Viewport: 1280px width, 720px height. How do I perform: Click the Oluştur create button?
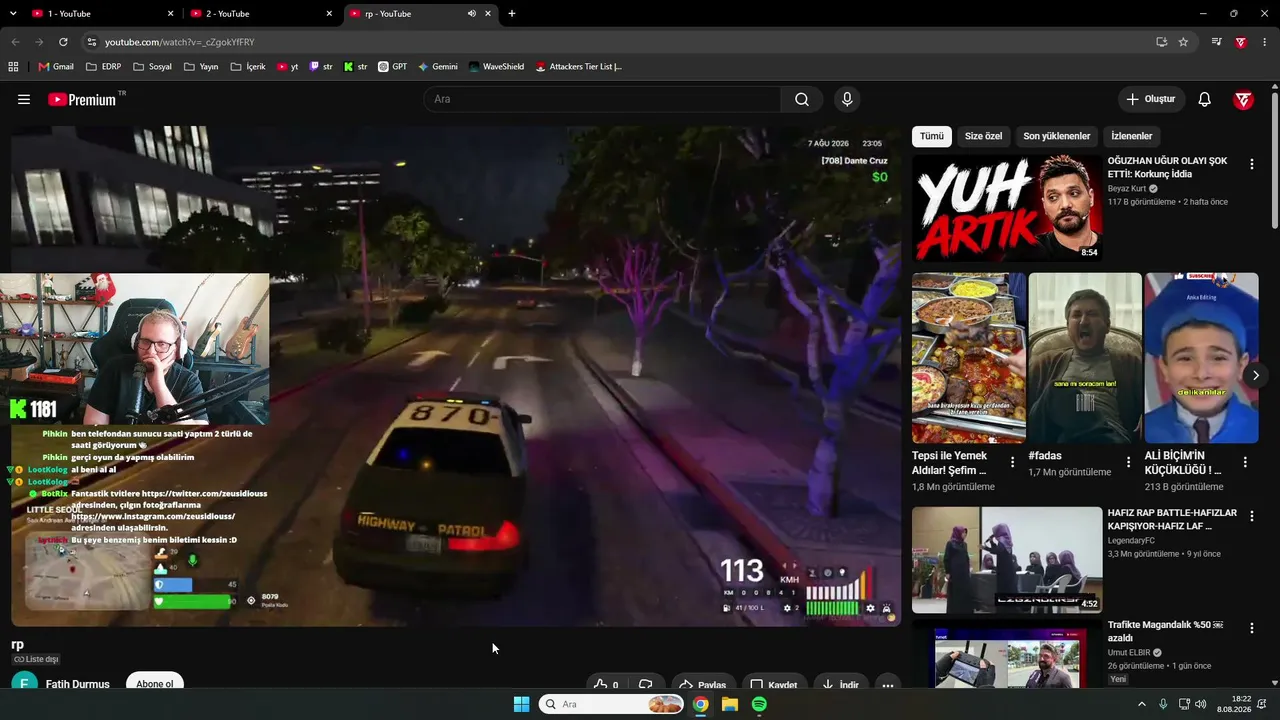[1151, 99]
